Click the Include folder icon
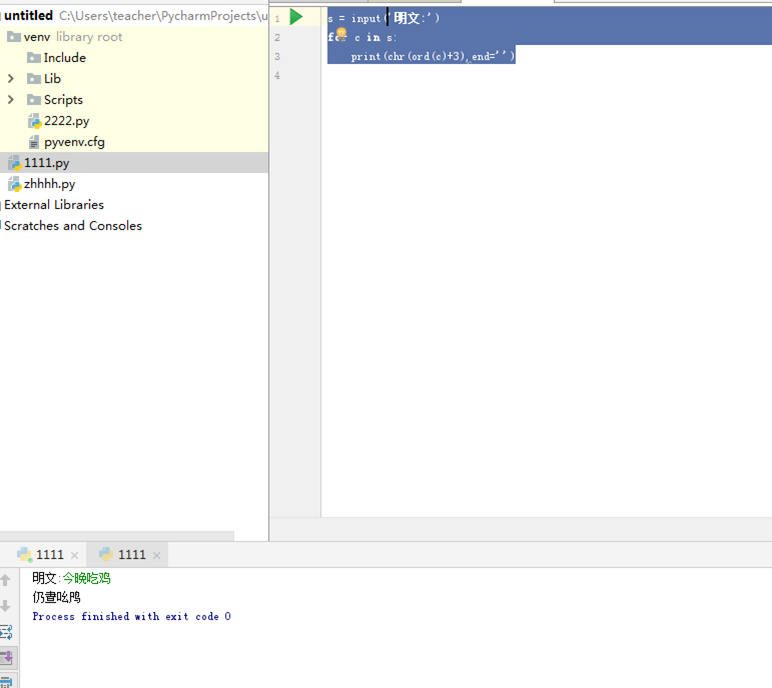The image size is (772, 688). click(x=34, y=58)
